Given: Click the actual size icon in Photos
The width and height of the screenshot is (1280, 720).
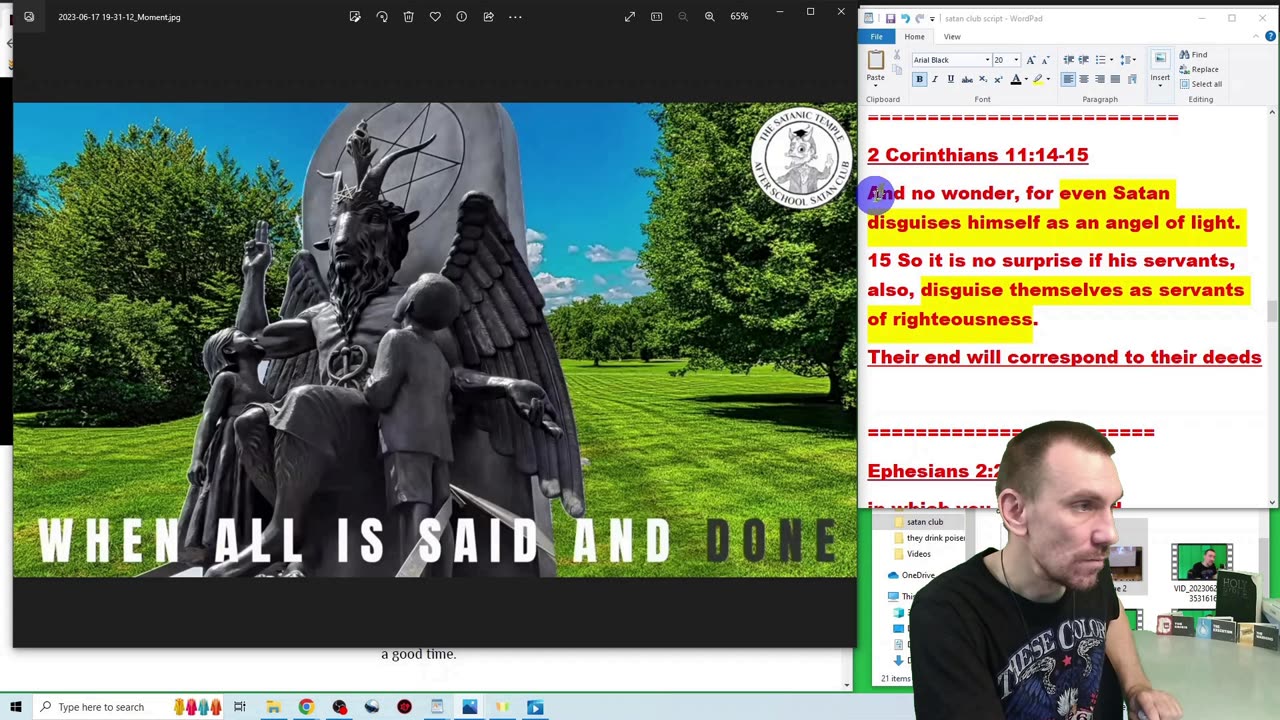Looking at the screenshot, I should (656, 17).
